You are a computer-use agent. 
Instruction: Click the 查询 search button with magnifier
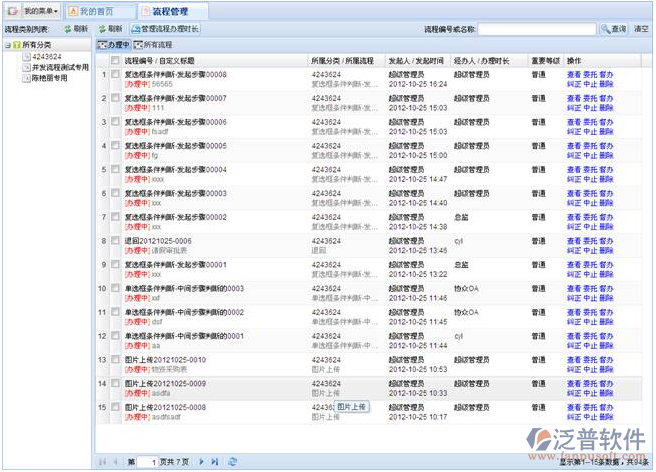(x=613, y=30)
